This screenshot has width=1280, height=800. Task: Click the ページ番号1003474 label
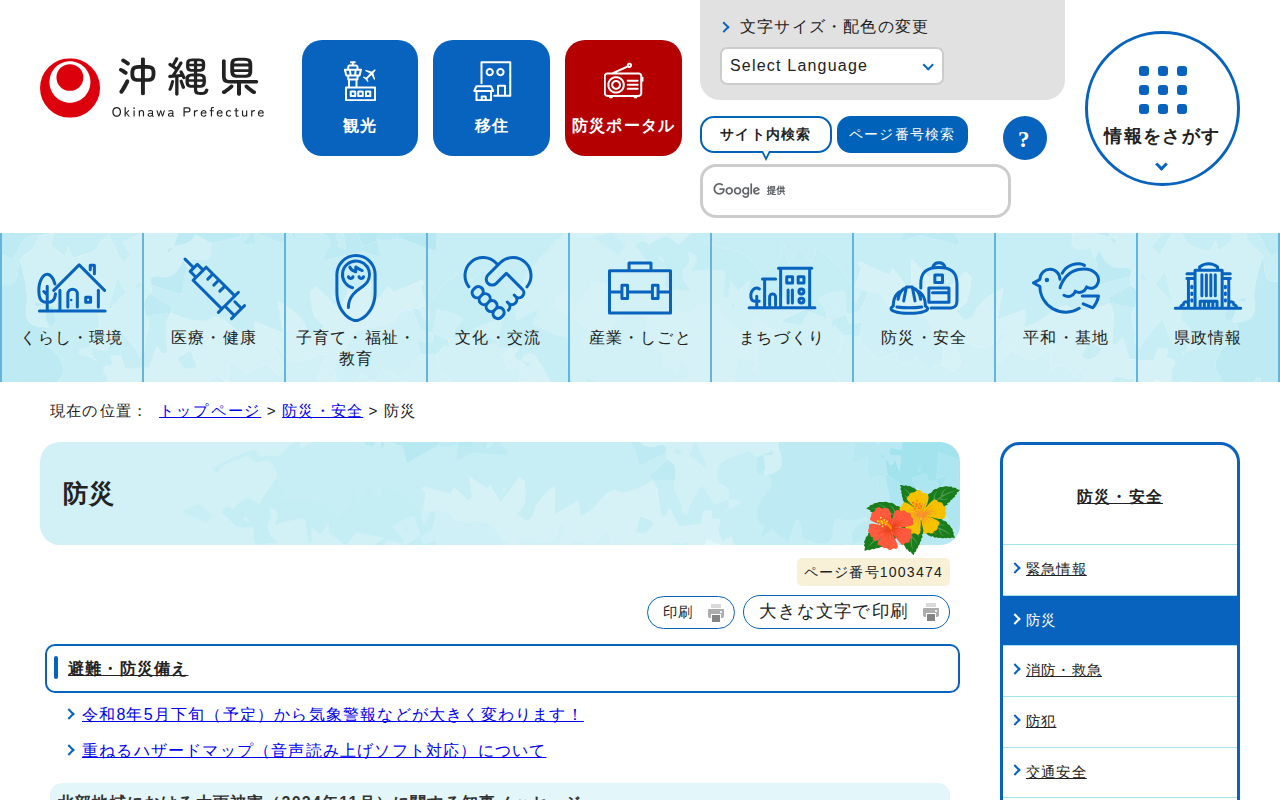click(873, 572)
